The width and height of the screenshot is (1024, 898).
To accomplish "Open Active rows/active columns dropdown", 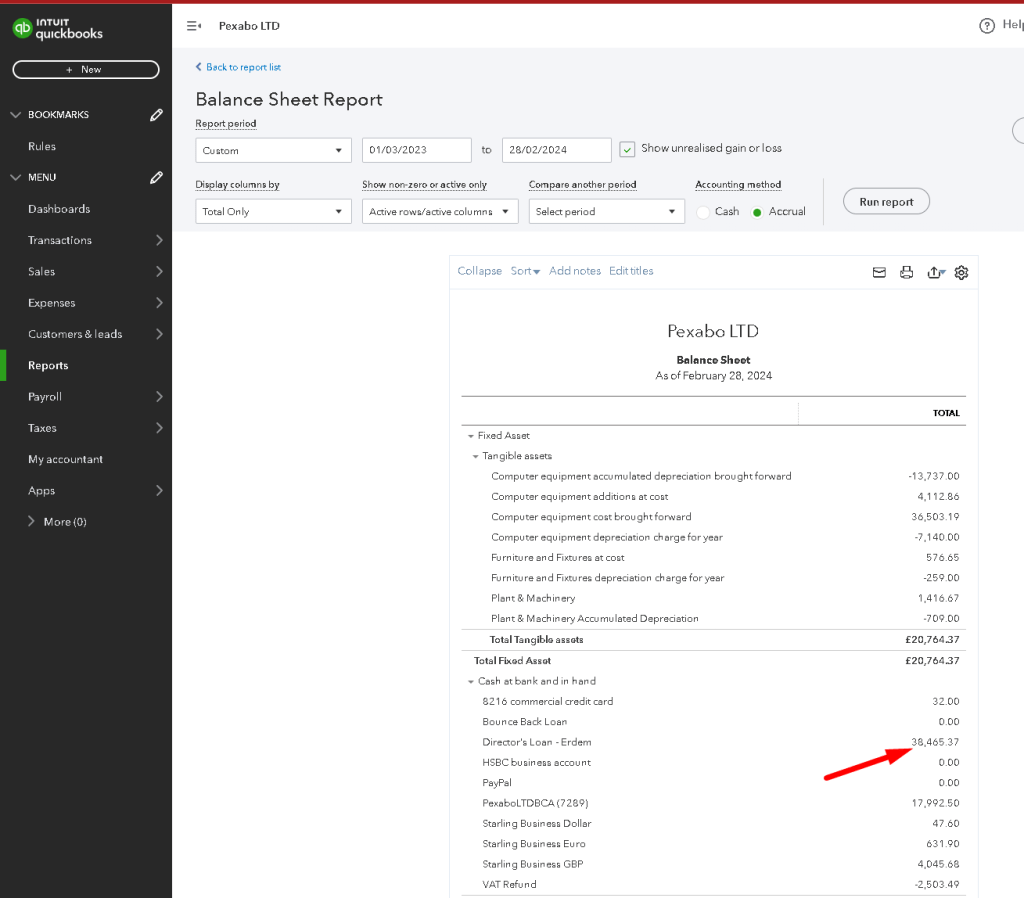I will tap(440, 212).
